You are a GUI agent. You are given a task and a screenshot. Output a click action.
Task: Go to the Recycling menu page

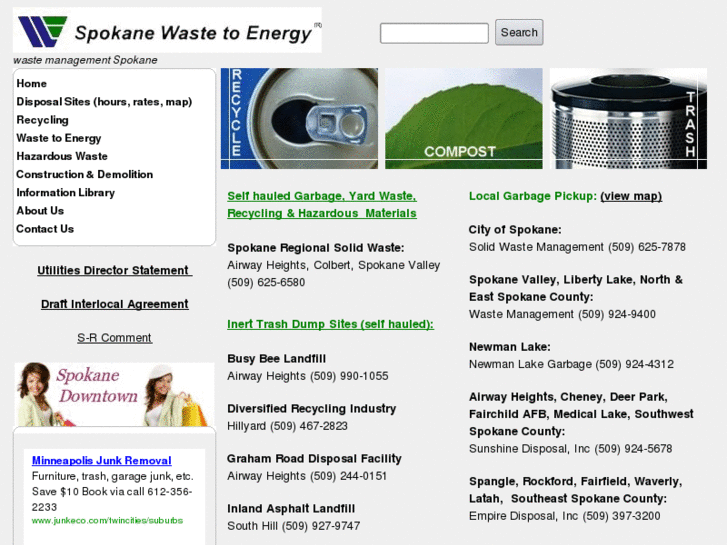pyautogui.click(x=42, y=120)
